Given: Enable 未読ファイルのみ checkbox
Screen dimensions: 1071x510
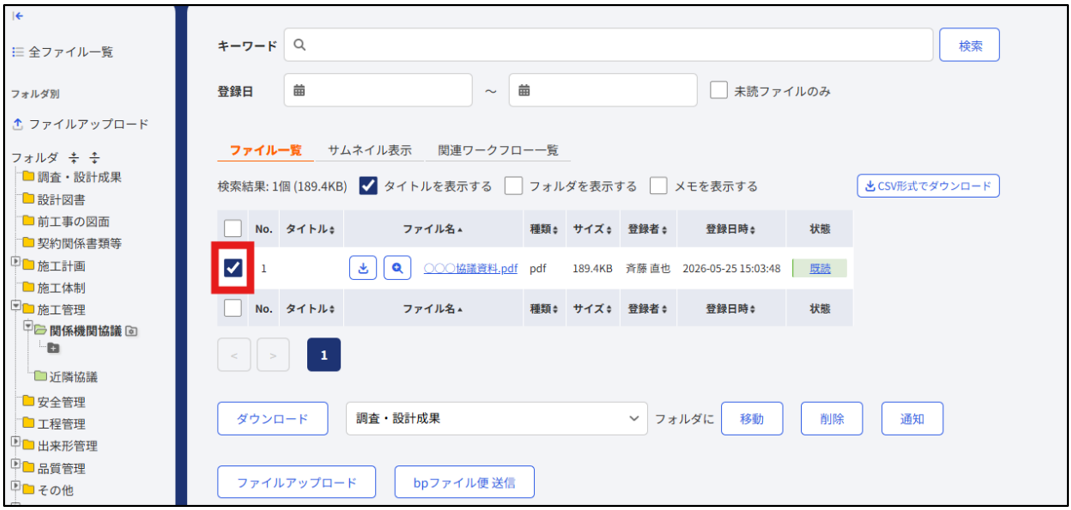Looking at the screenshot, I should click(x=719, y=91).
